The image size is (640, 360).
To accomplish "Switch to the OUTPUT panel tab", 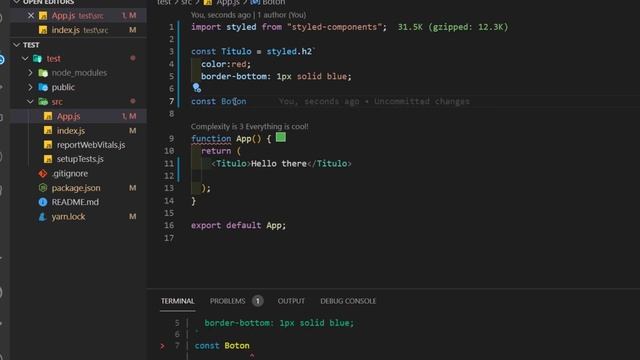I will click(x=291, y=301).
